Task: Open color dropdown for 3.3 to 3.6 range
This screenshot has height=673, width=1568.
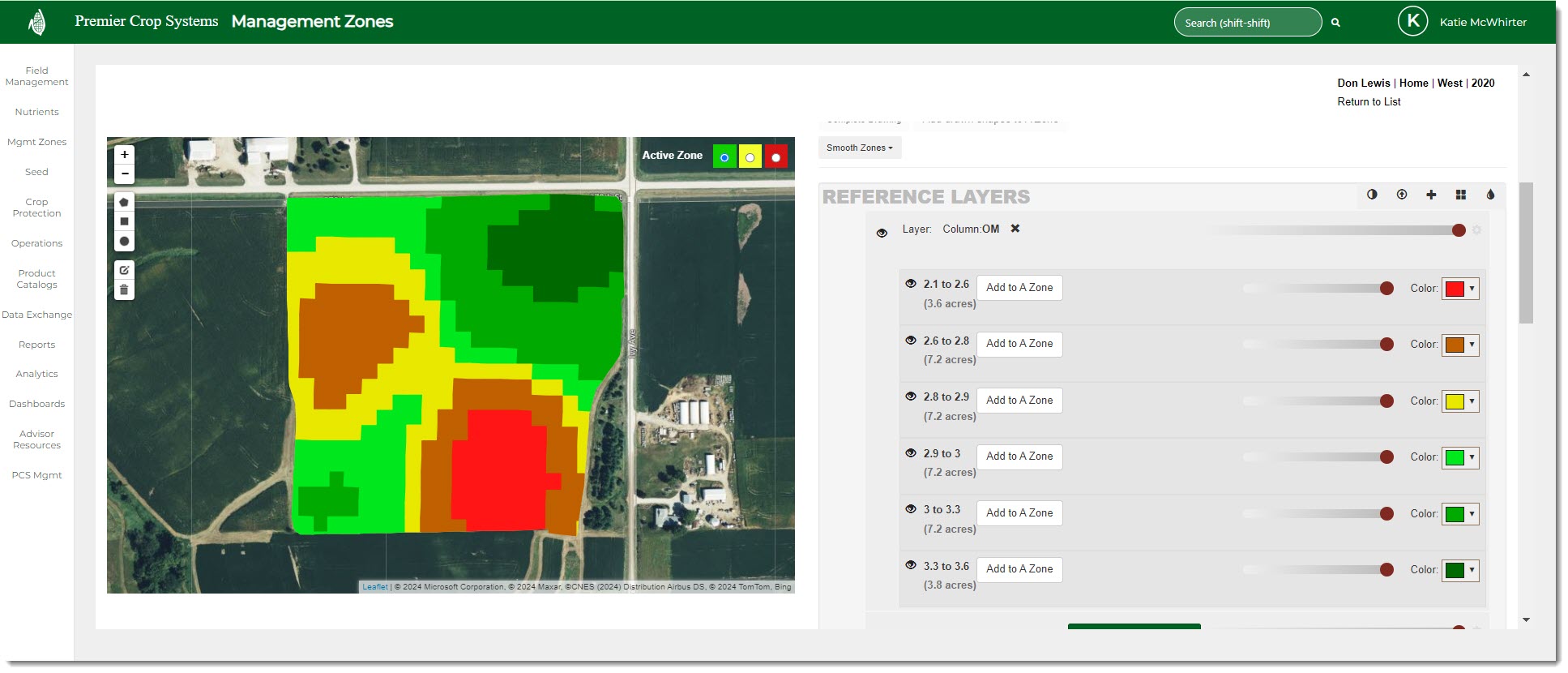Action: 1460,570
